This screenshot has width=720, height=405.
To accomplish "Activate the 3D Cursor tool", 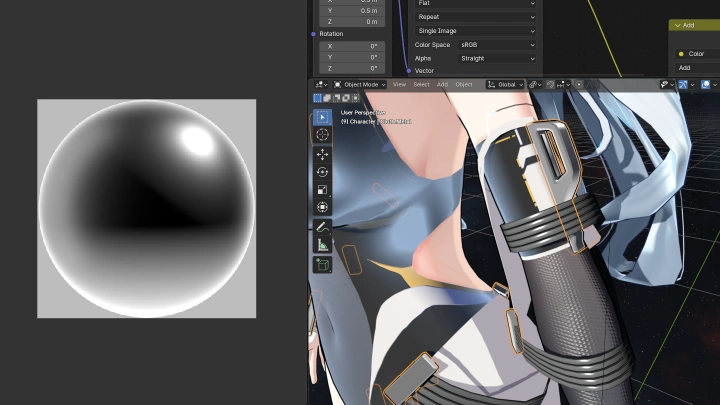I will pyautogui.click(x=322, y=135).
